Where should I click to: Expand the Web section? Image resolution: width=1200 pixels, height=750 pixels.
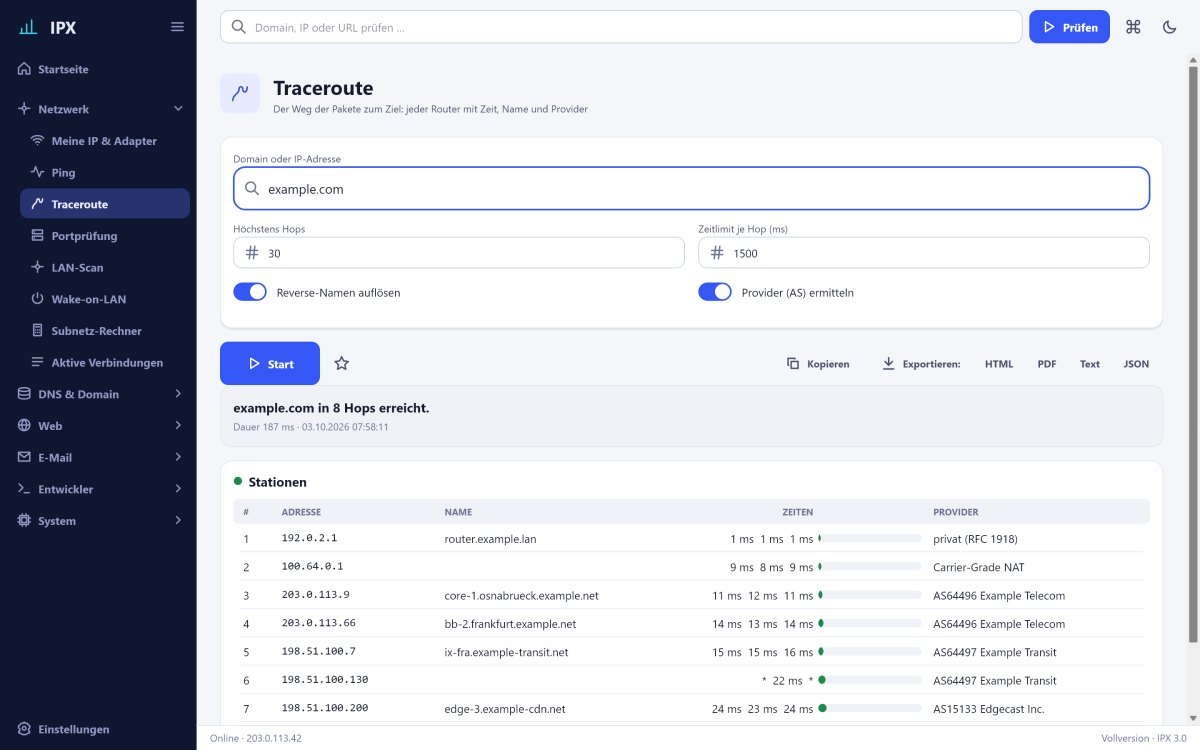click(98, 426)
